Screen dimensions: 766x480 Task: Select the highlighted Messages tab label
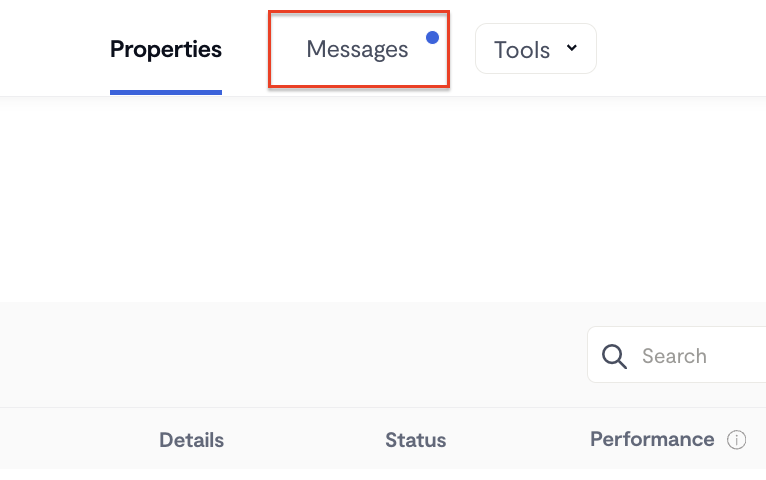[357, 49]
